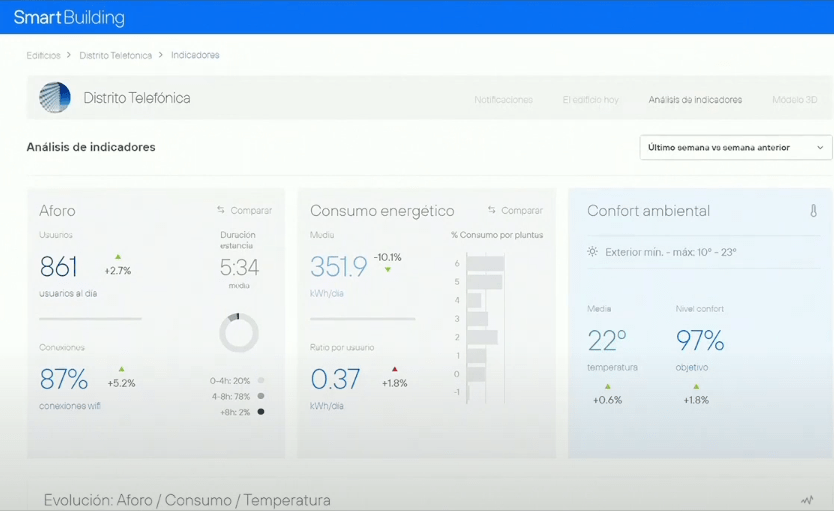Image resolution: width=834 pixels, height=511 pixels.
Task: Open the El edificio hoy tab
Action: (x=590, y=100)
